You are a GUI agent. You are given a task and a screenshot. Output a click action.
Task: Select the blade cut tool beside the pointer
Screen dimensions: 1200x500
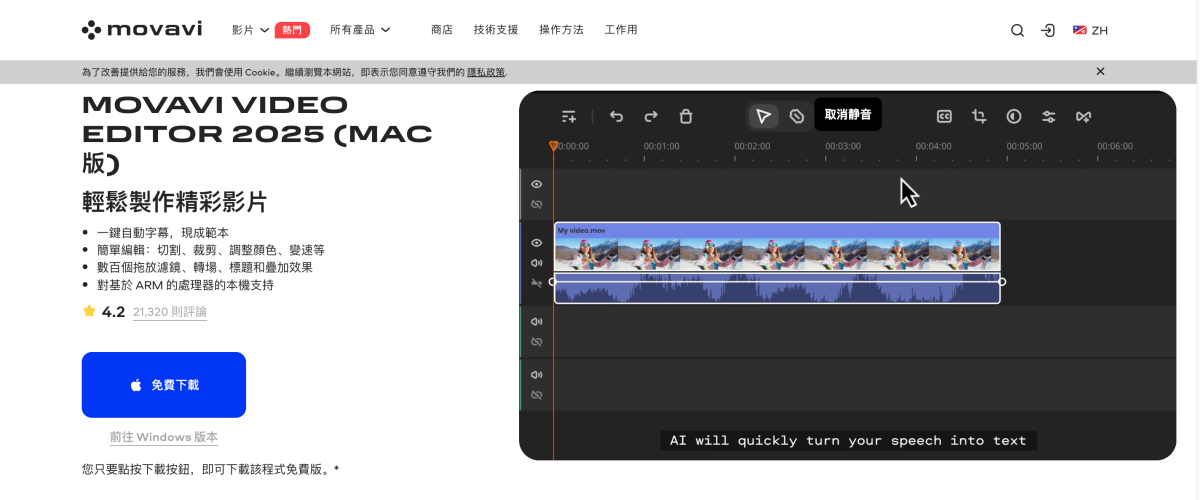click(797, 116)
